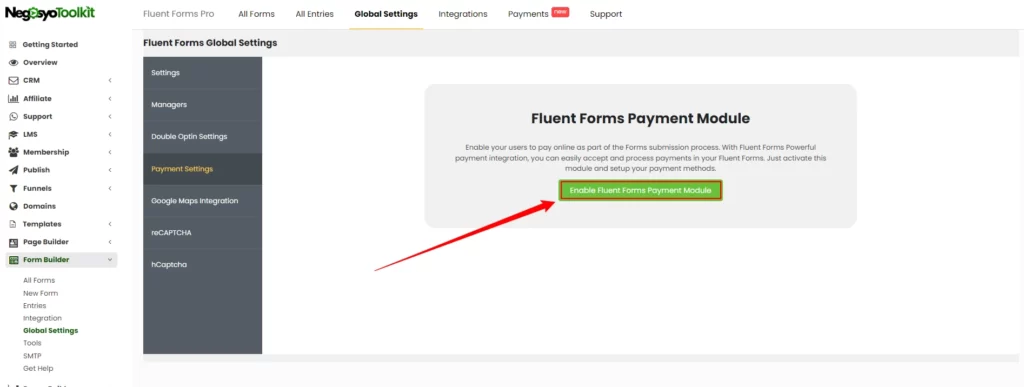
Task: Collapse the Form Builder section chevron
Action: click(x=110, y=260)
